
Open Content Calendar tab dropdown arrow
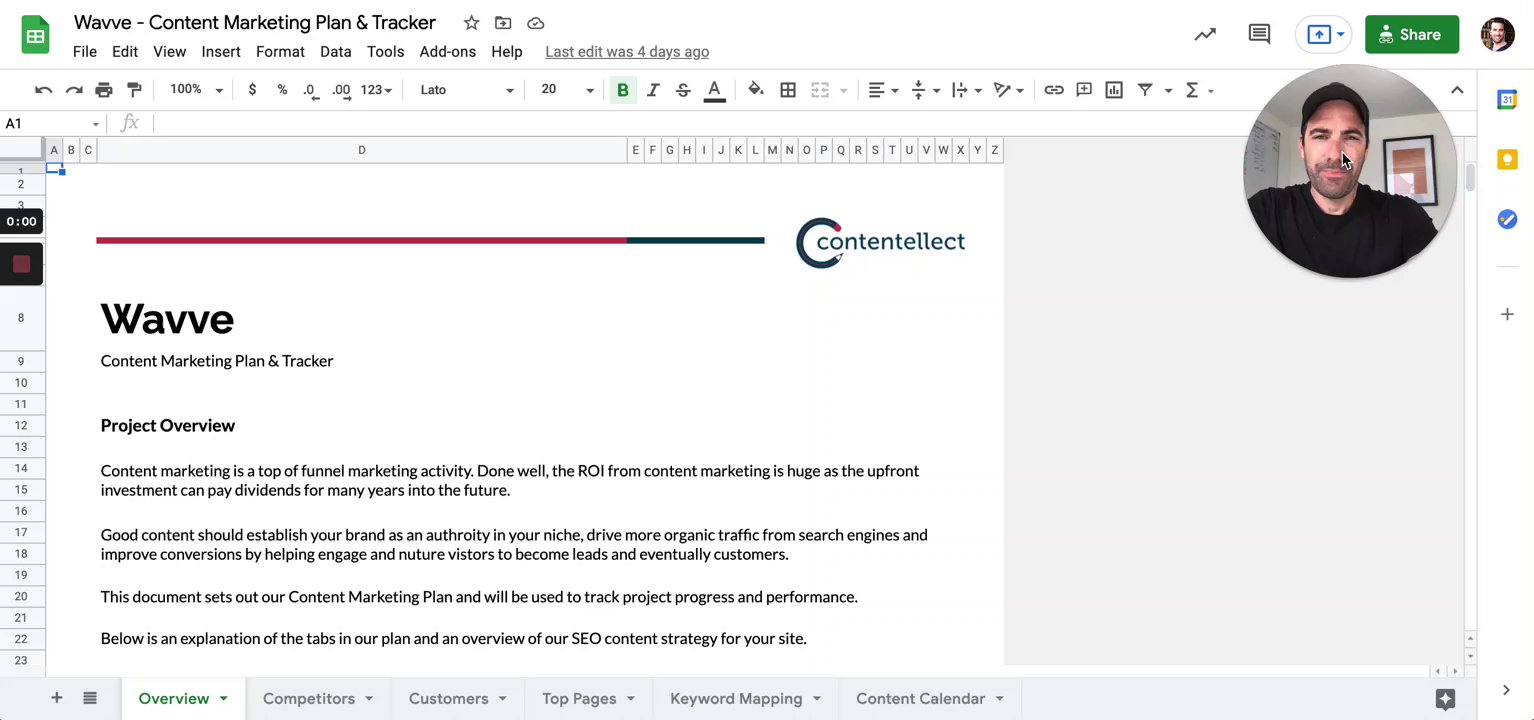pos(999,699)
